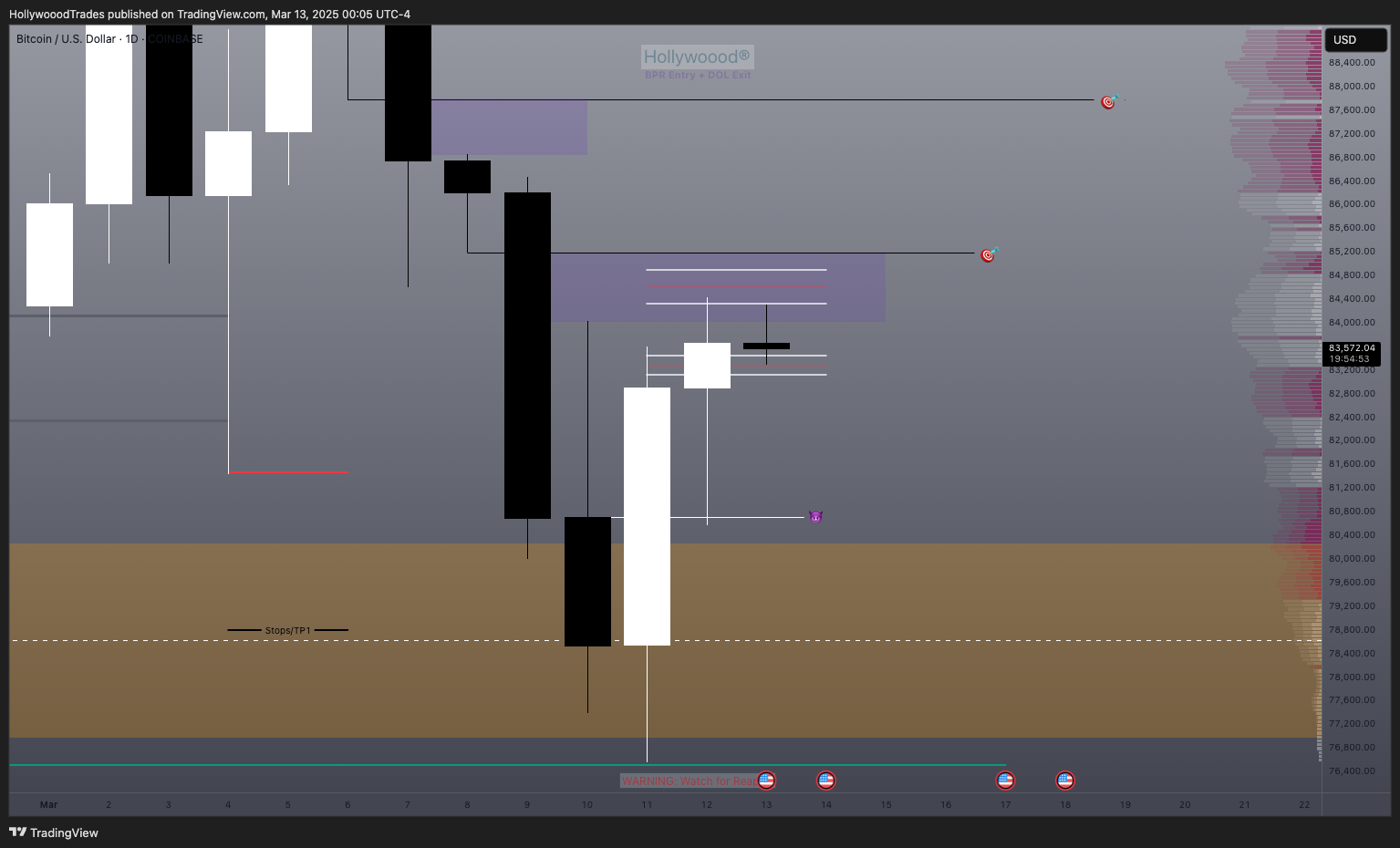This screenshot has height=848, width=1400.
Task: Click the 88,400.00 price axis label
Action: [x=1352, y=63]
